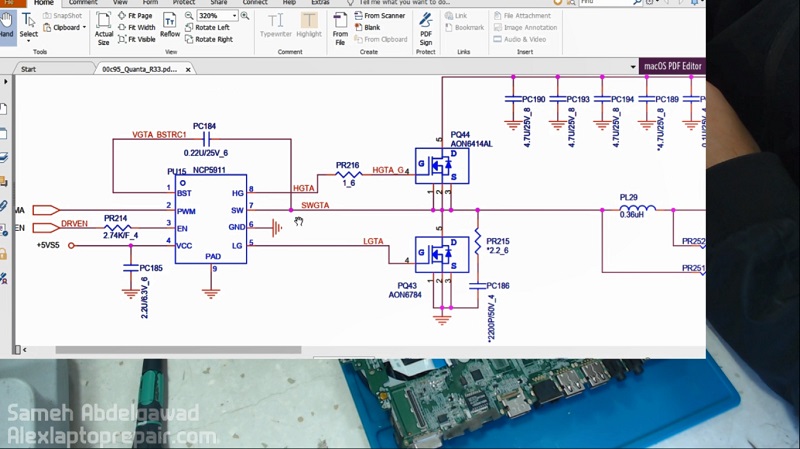Rotate the page left
This screenshot has width=800, height=449.
(207, 28)
